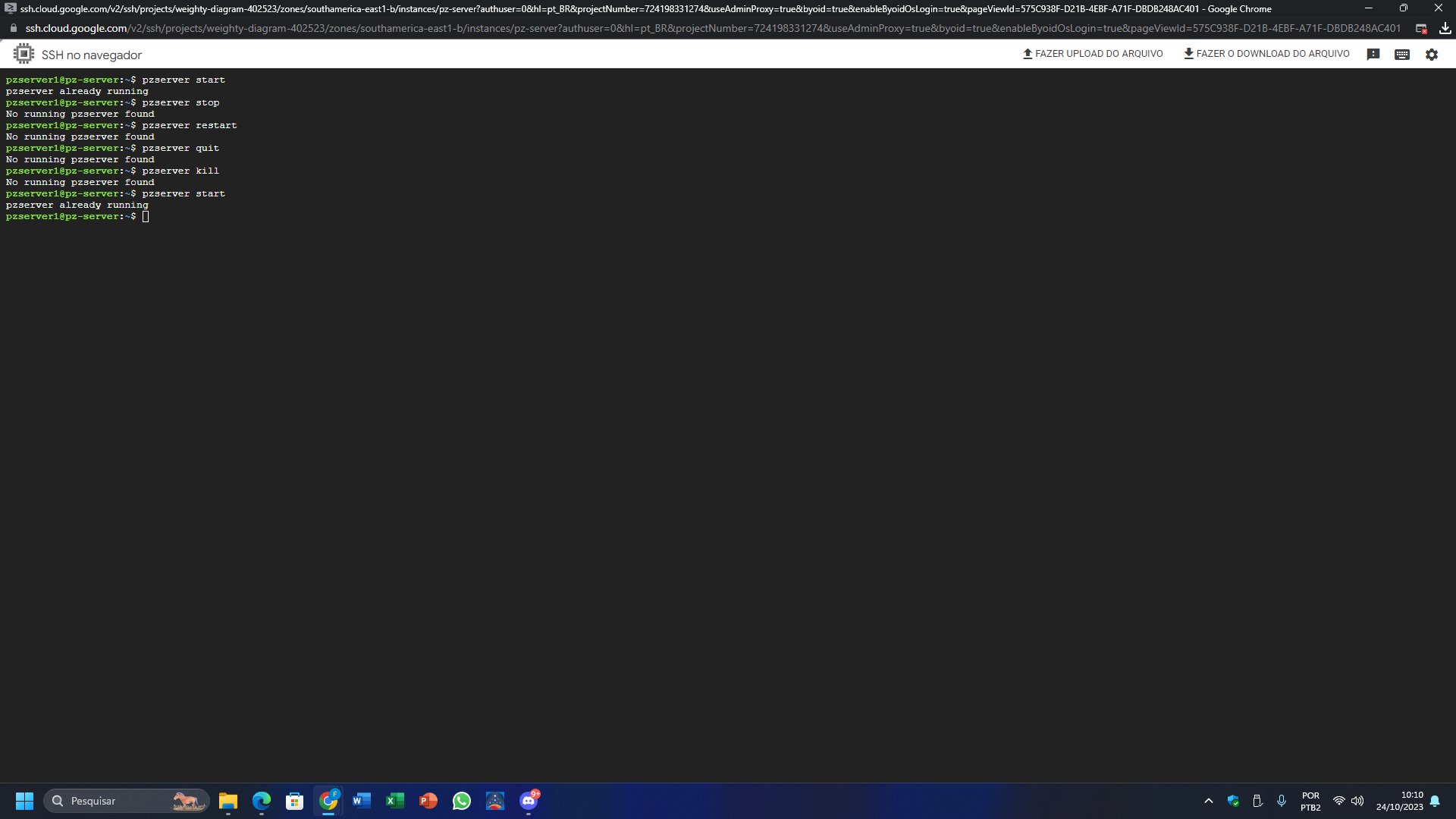1456x819 pixels.
Task: Open the POR PTB2 language selector
Action: coord(1311,800)
